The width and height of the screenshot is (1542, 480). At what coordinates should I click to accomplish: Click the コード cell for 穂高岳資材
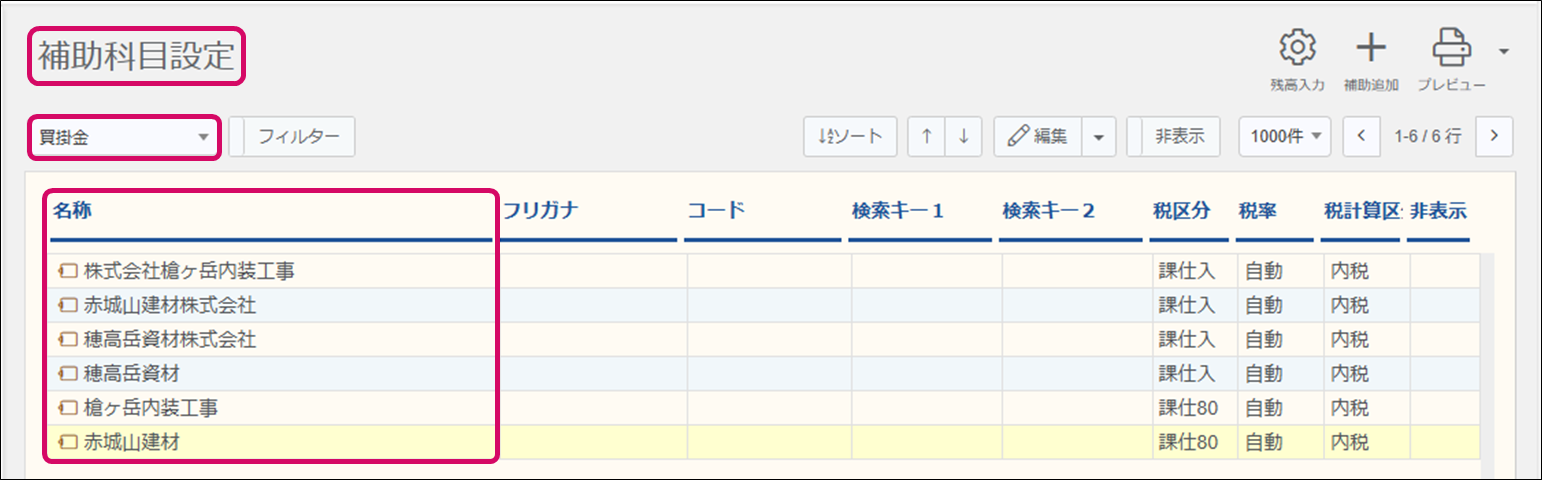click(767, 373)
